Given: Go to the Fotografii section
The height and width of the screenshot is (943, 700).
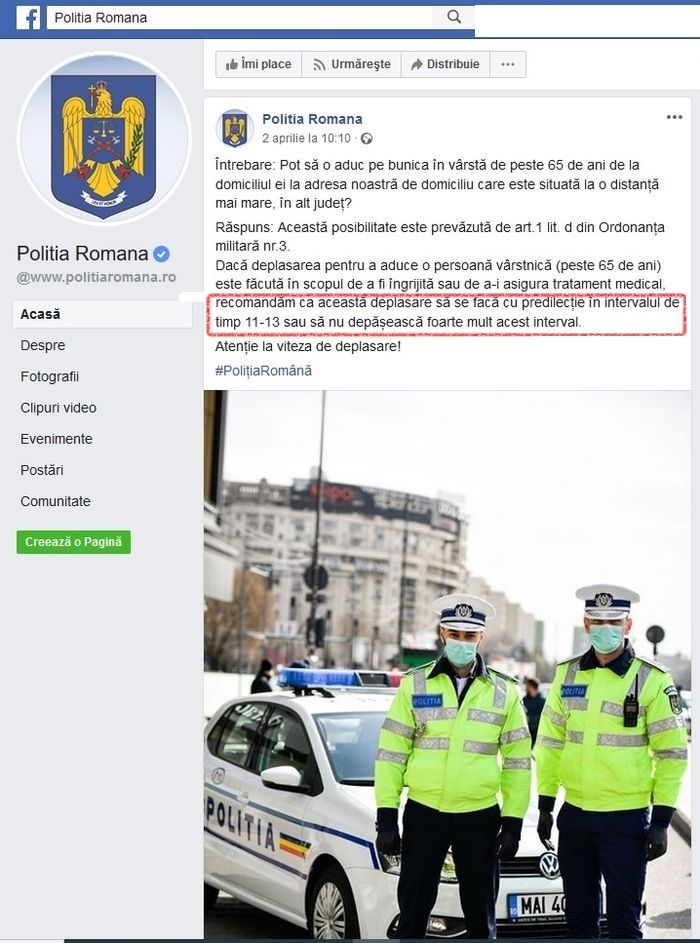Looking at the screenshot, I should pos(49,376).
